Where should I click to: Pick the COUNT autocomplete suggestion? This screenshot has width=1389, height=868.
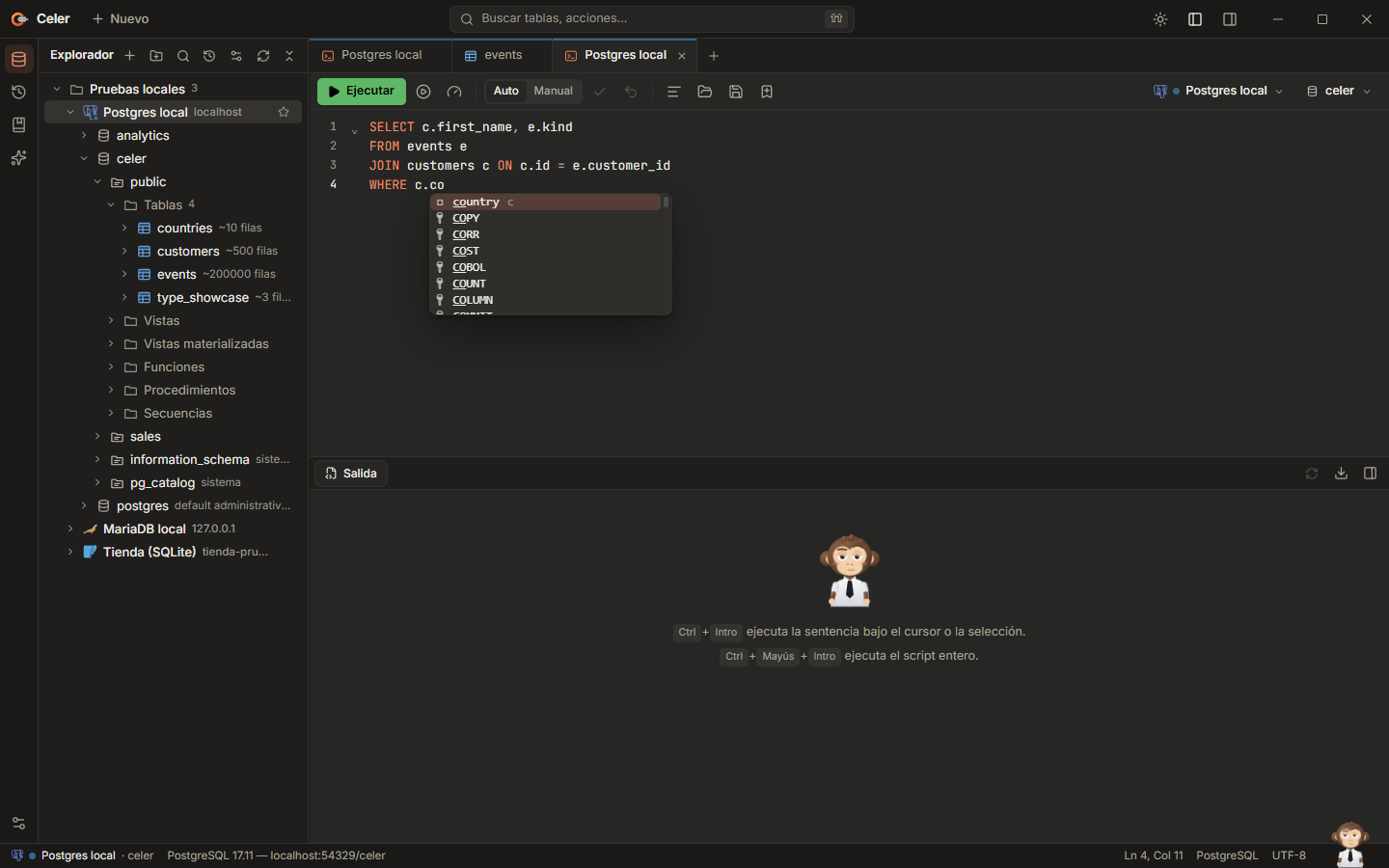[x=546, y=285]
